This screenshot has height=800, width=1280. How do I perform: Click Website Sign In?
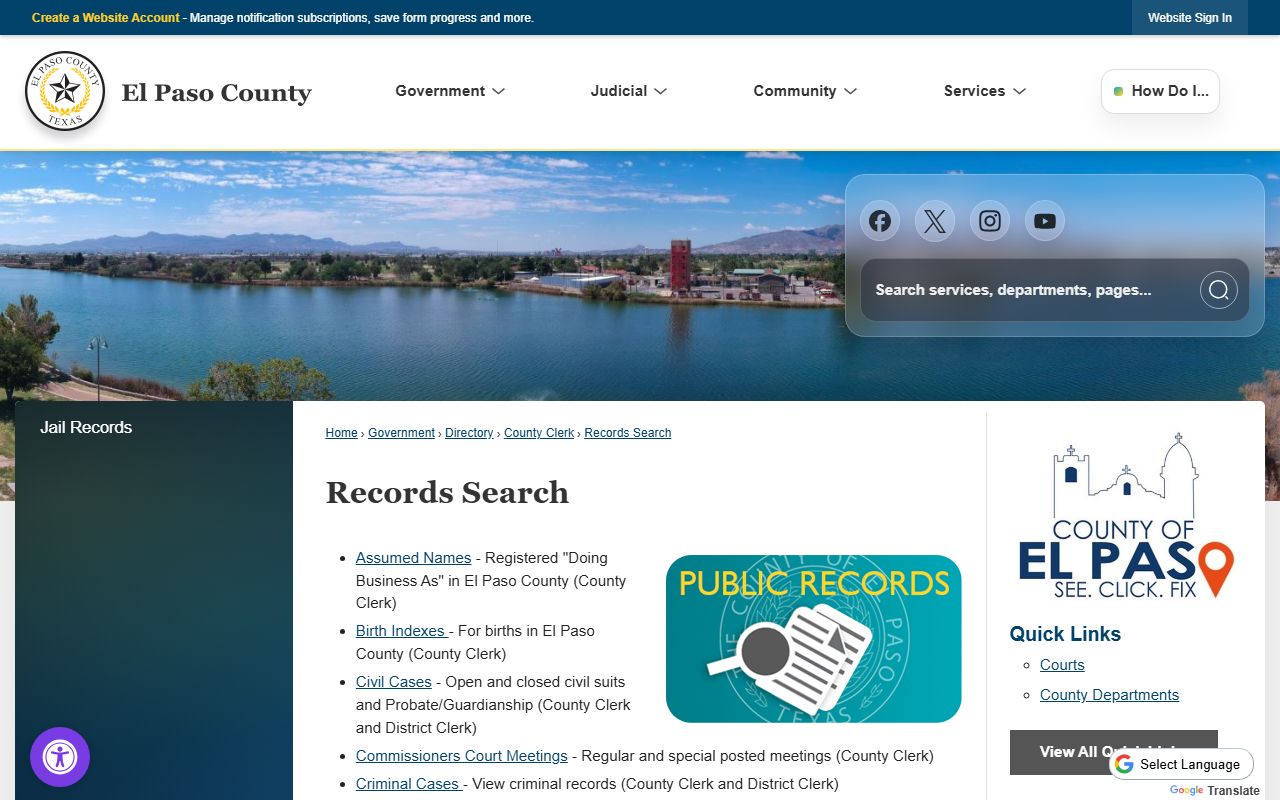click(1190, 18)
